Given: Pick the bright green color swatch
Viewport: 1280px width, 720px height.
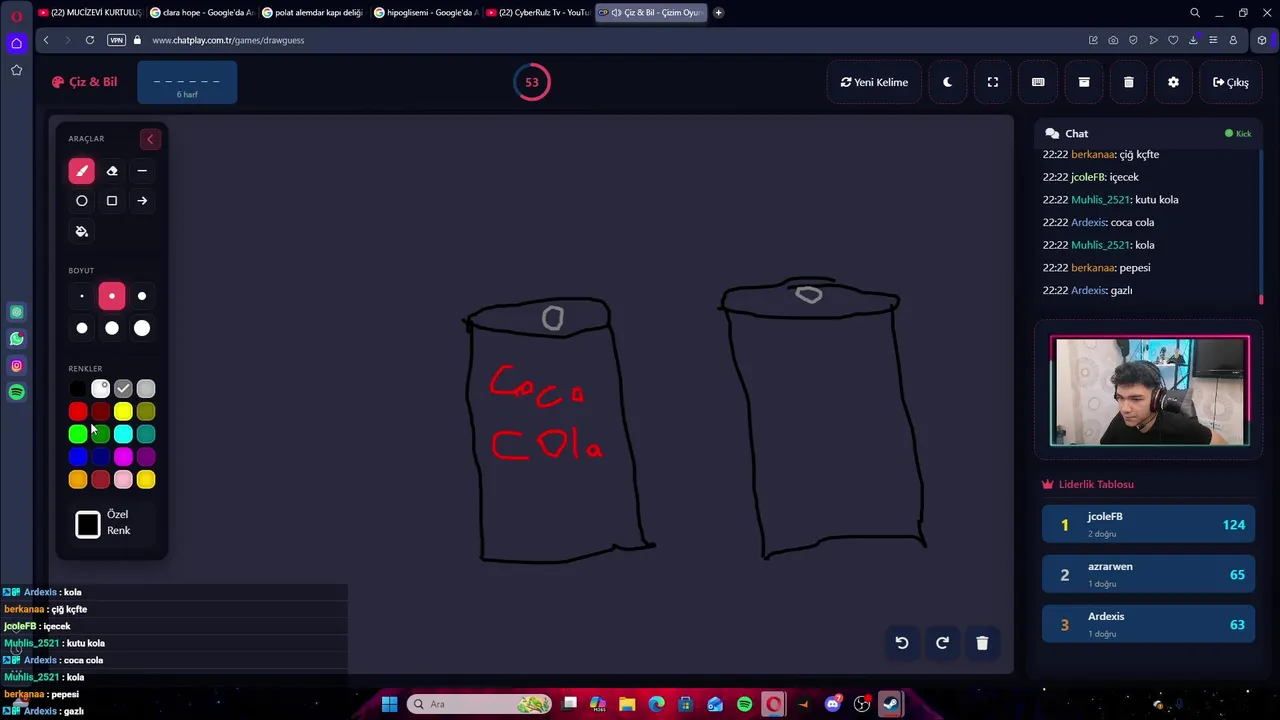Looking at the screenshot, I should tap(78, 434).
